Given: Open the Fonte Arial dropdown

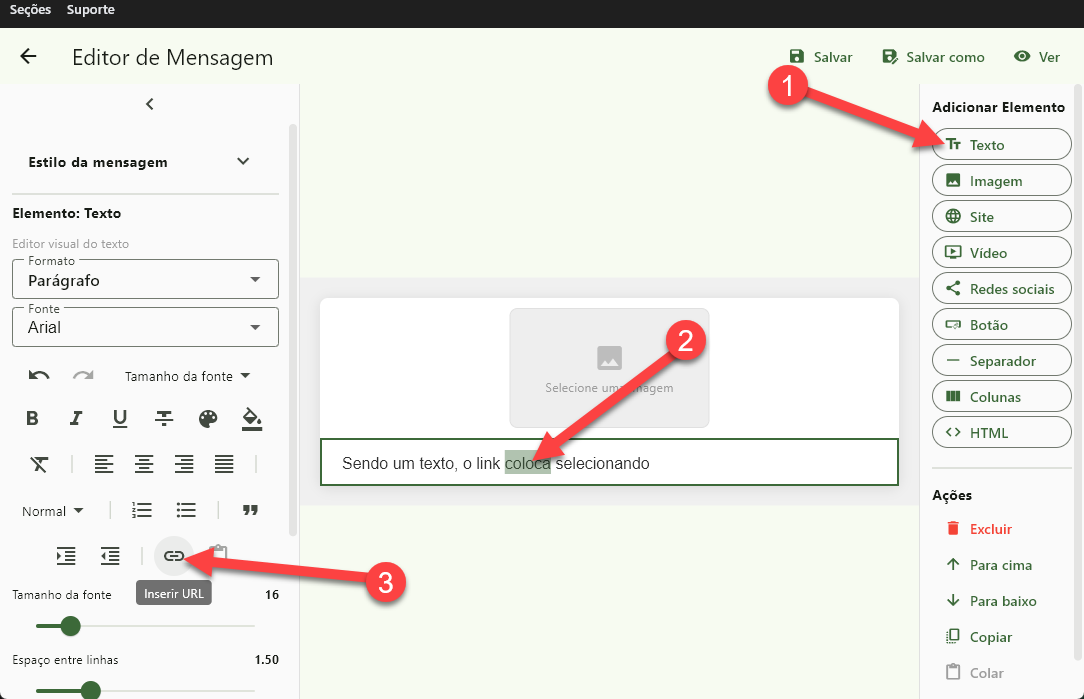Looking at the screenshot, I should pos(145,327).
